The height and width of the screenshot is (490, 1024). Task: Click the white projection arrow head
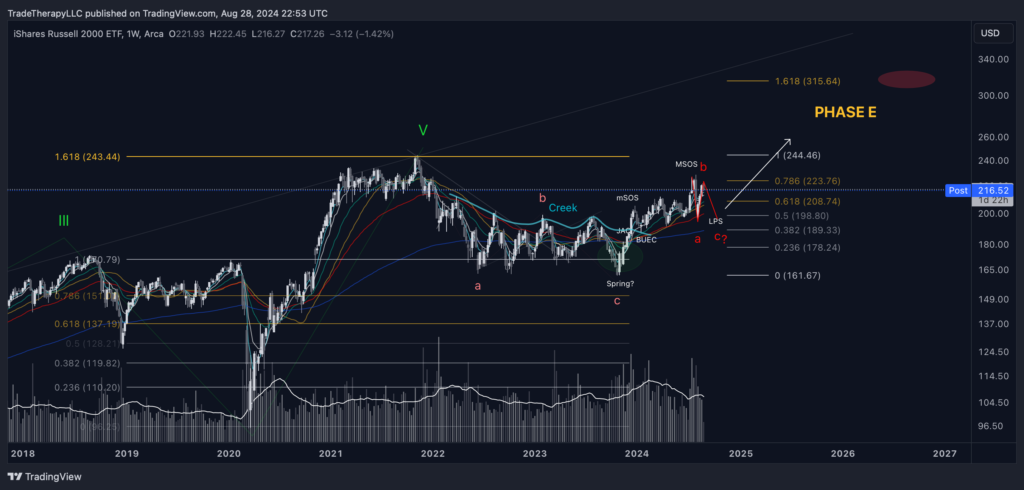(x=788, y=141)
